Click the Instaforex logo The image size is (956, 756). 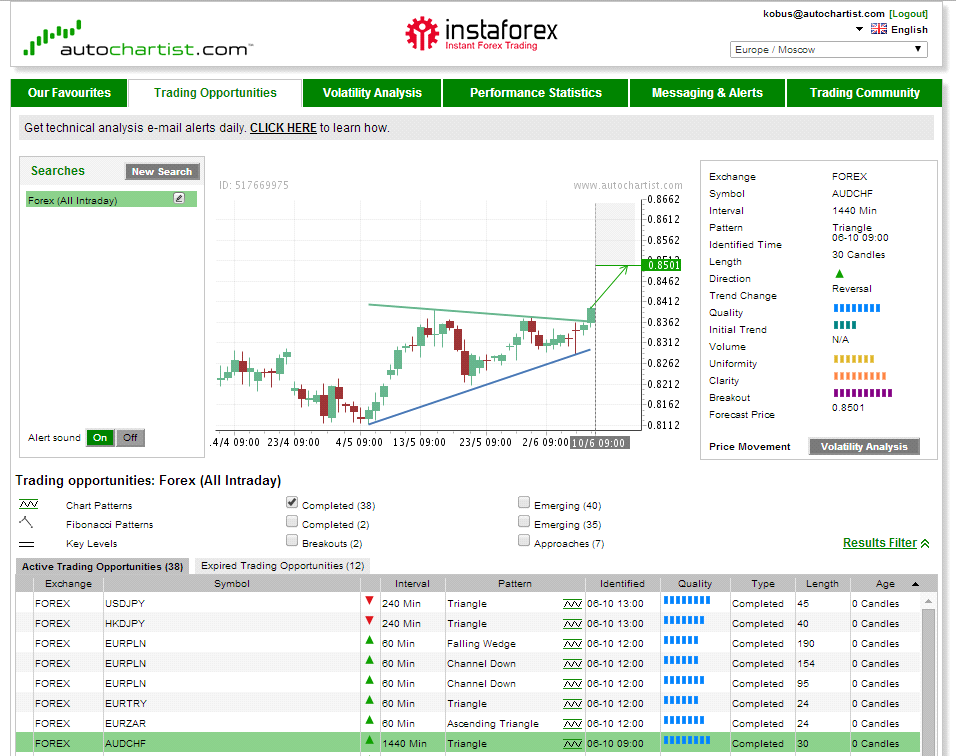481,33
